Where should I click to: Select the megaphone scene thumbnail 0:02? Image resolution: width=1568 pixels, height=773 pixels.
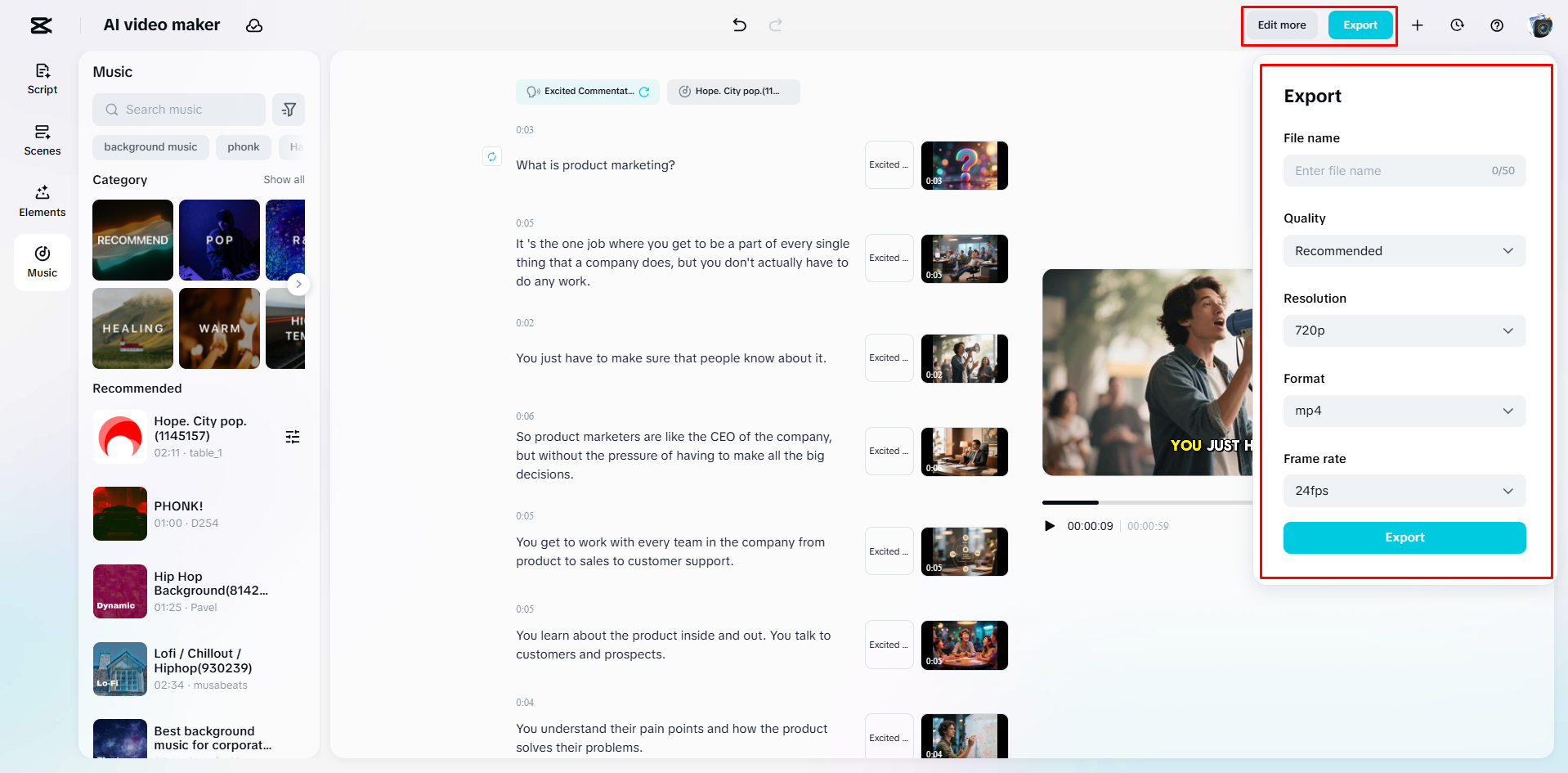click(965, 358)
